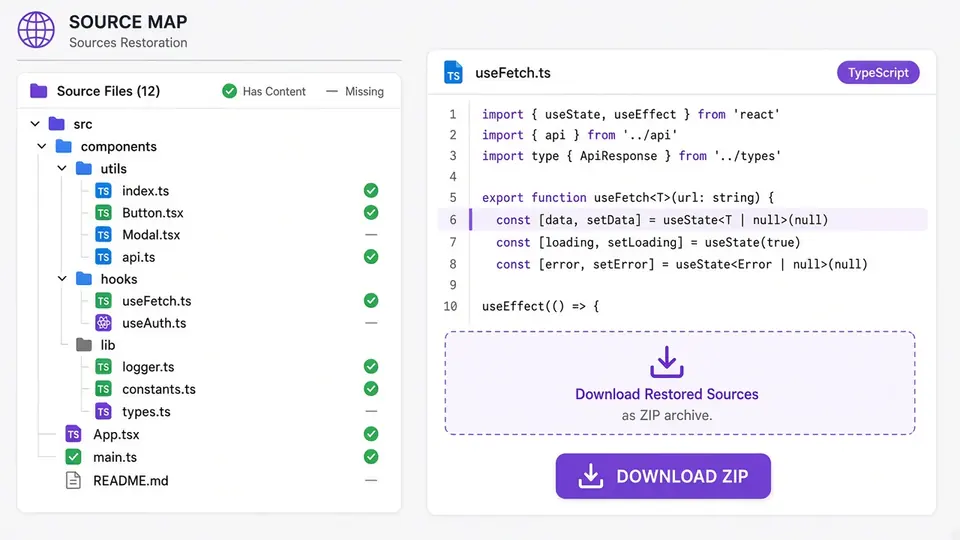Click the document icon beside README.md

pos(73,481)
